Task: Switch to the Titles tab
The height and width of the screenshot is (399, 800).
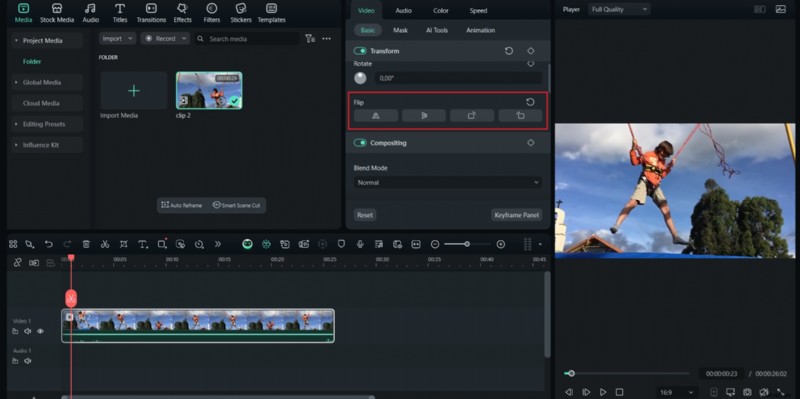Action: point(120,13)
